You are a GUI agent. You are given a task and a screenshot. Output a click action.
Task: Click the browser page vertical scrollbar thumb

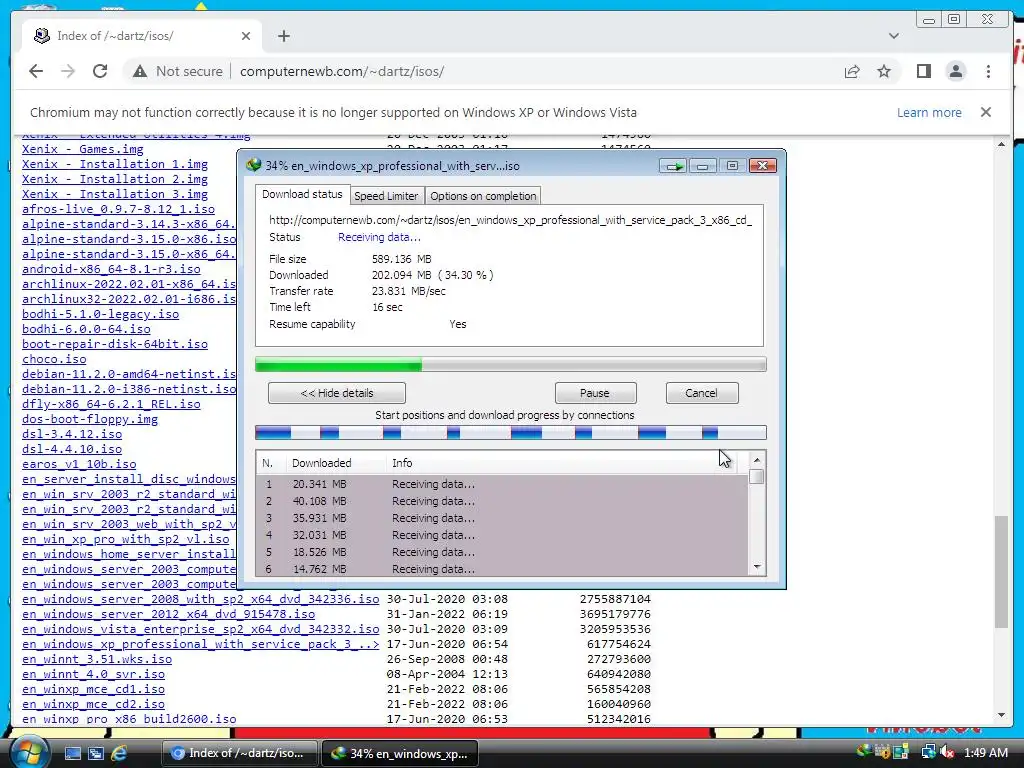tap(1001, 572)
